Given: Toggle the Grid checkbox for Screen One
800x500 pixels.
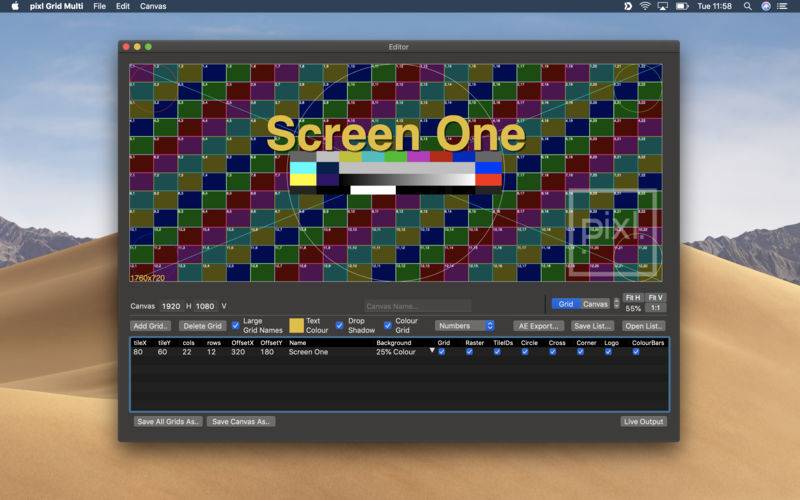Looking at the screenshot, I should [x=442, y=352].
